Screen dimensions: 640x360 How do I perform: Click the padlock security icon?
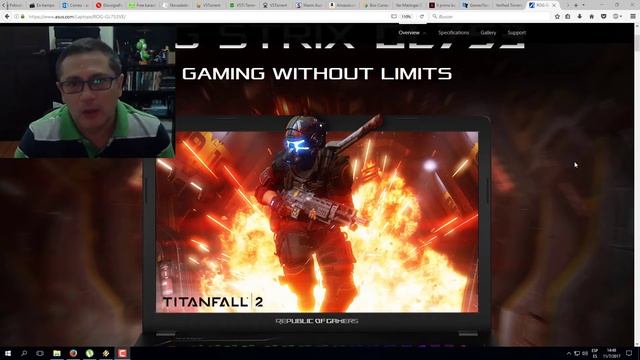pyautogui.click(x=22, y=16)
